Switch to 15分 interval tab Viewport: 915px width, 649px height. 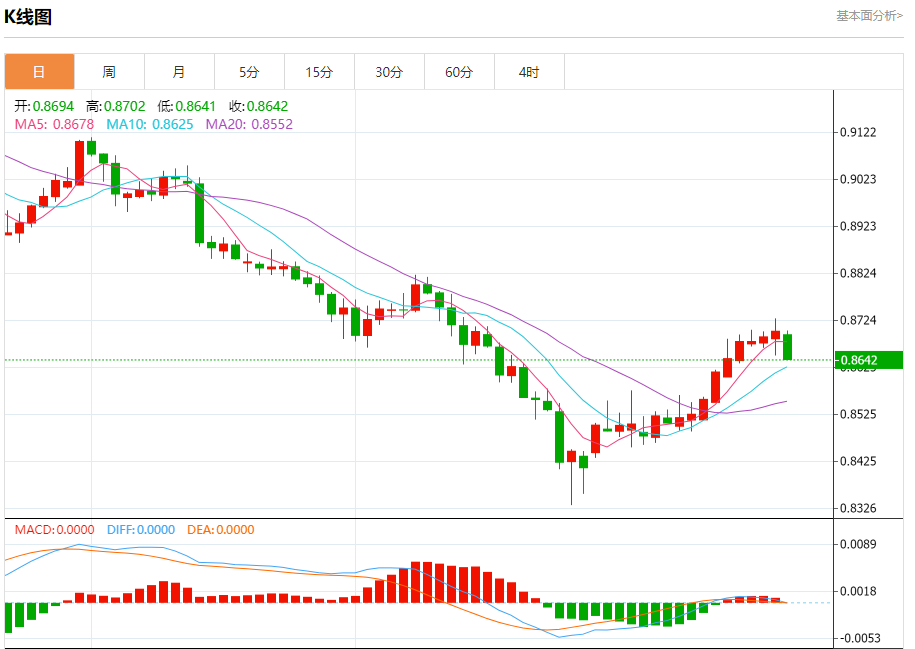click(319, 72)
